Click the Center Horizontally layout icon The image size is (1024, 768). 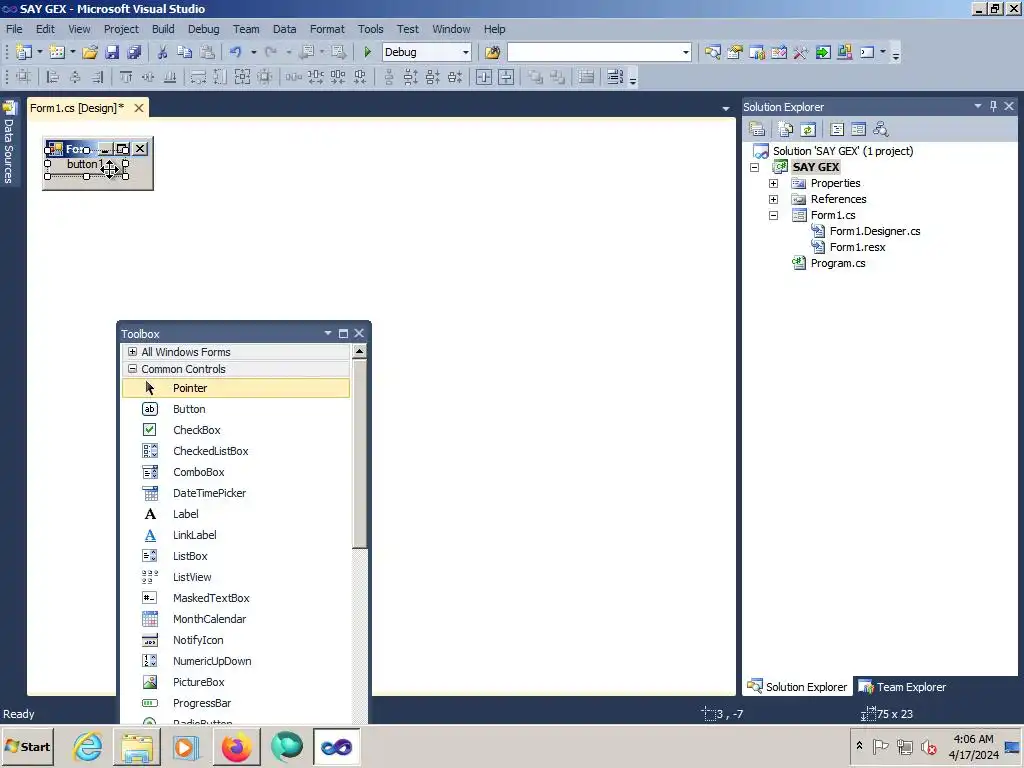(484, 77)
